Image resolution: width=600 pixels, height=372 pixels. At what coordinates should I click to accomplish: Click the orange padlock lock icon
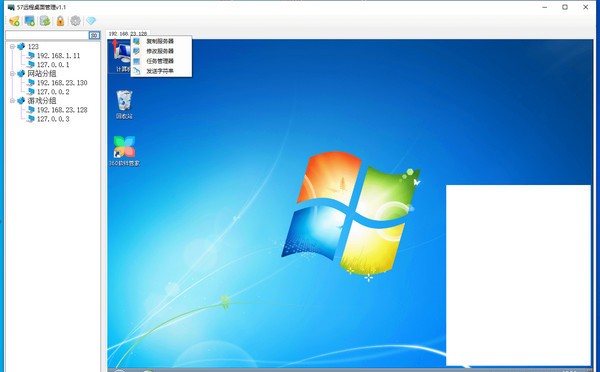60,21
